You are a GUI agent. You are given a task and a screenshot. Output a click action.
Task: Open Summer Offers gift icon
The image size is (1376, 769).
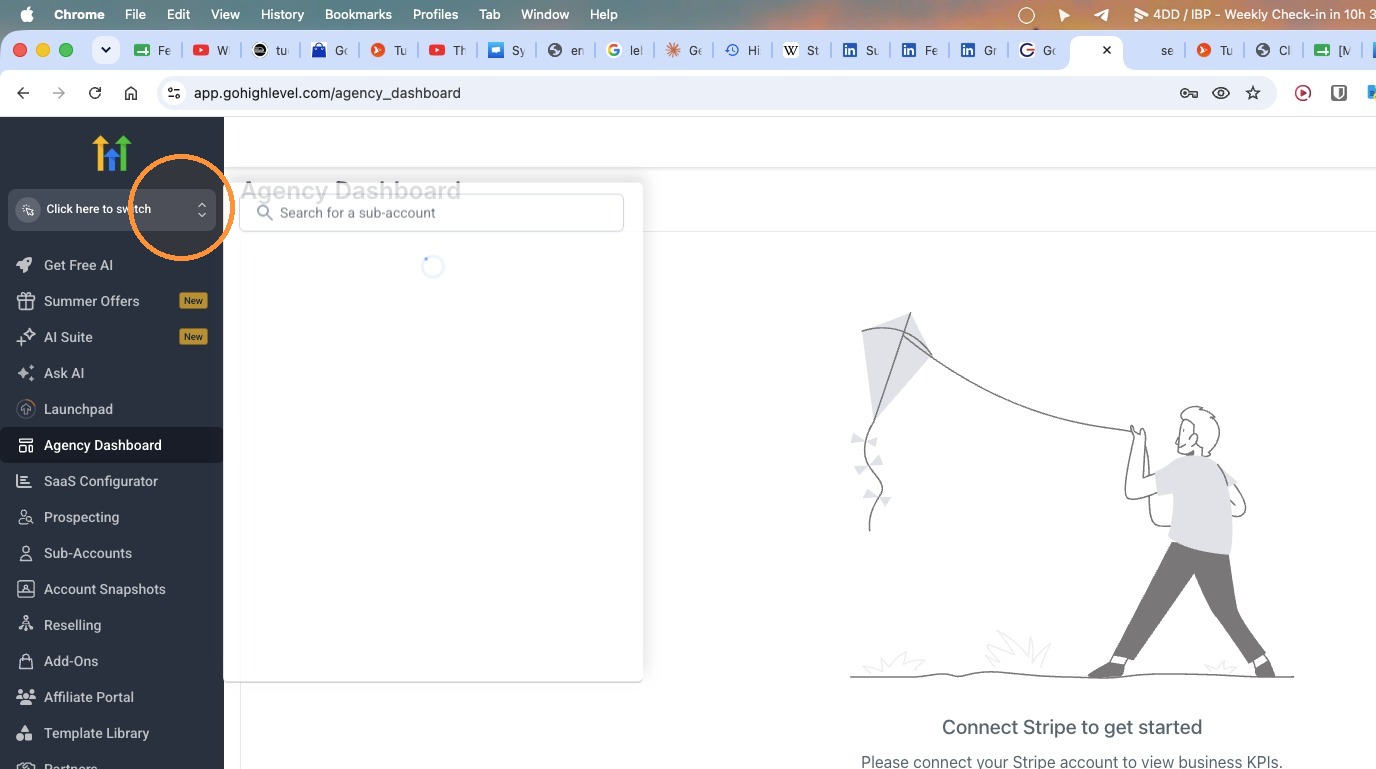point(25,301)
